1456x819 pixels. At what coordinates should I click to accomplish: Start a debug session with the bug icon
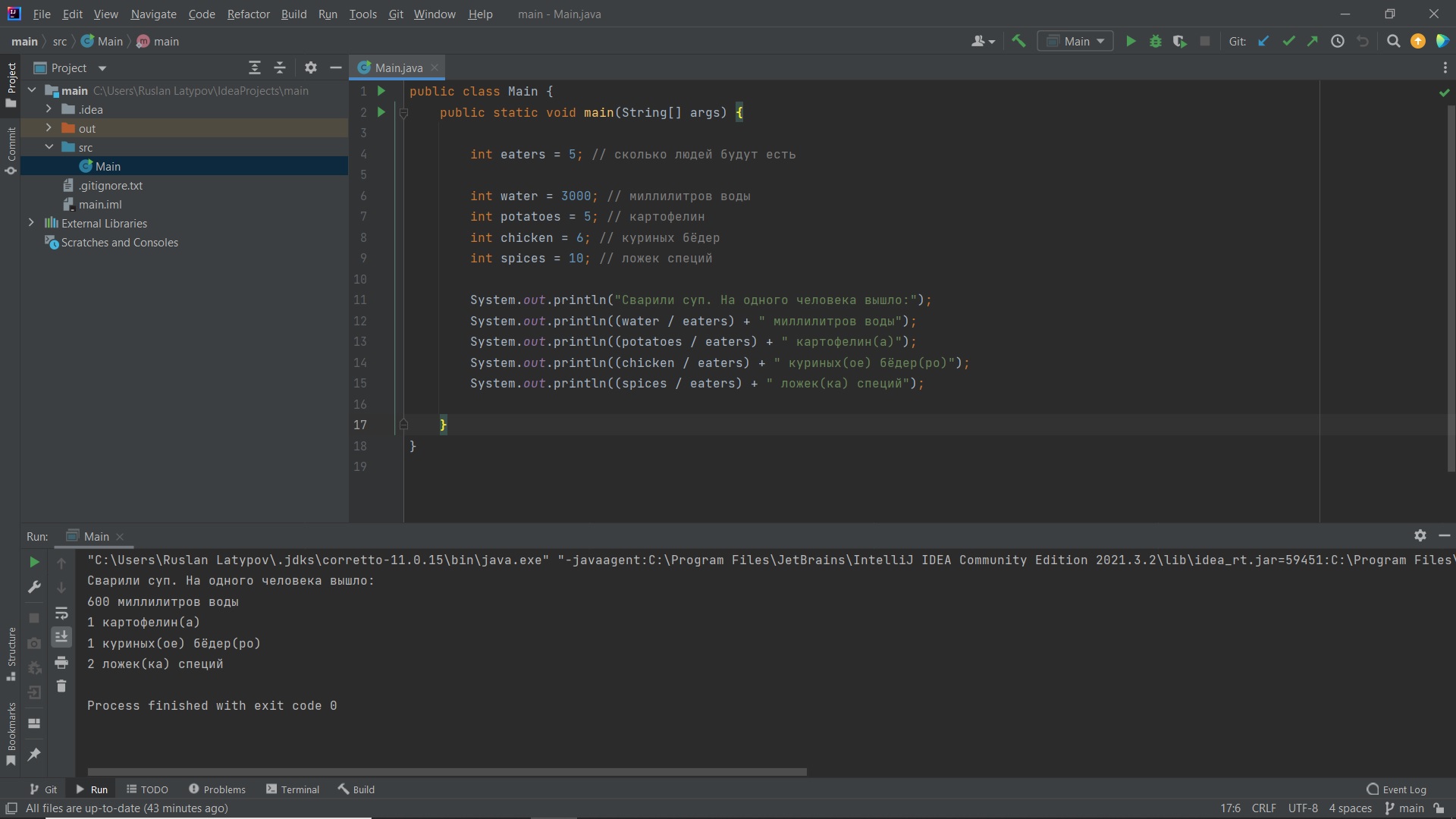pos(1155,42)
